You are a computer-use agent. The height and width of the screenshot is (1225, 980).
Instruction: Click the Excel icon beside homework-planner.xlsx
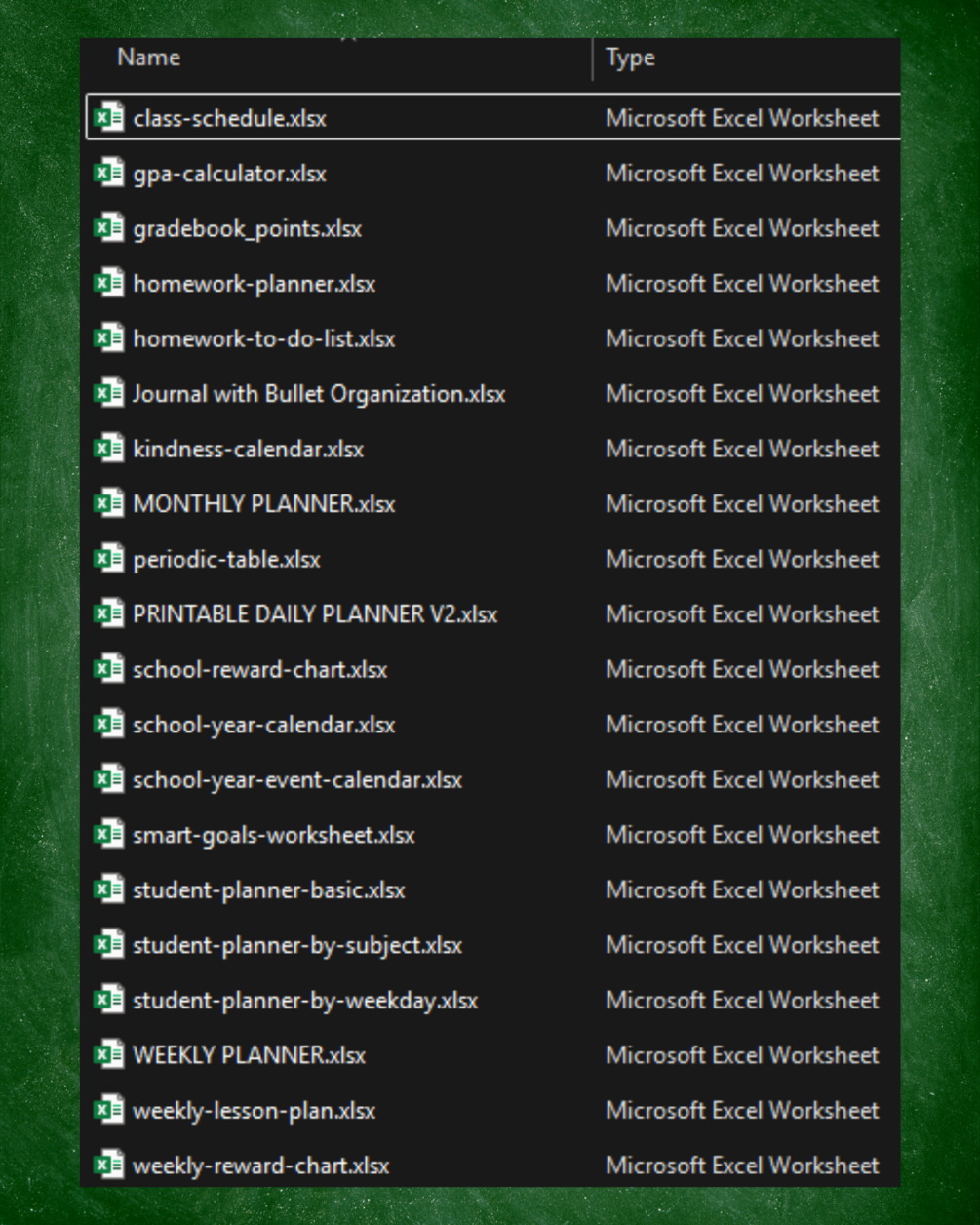pos(108,284)
